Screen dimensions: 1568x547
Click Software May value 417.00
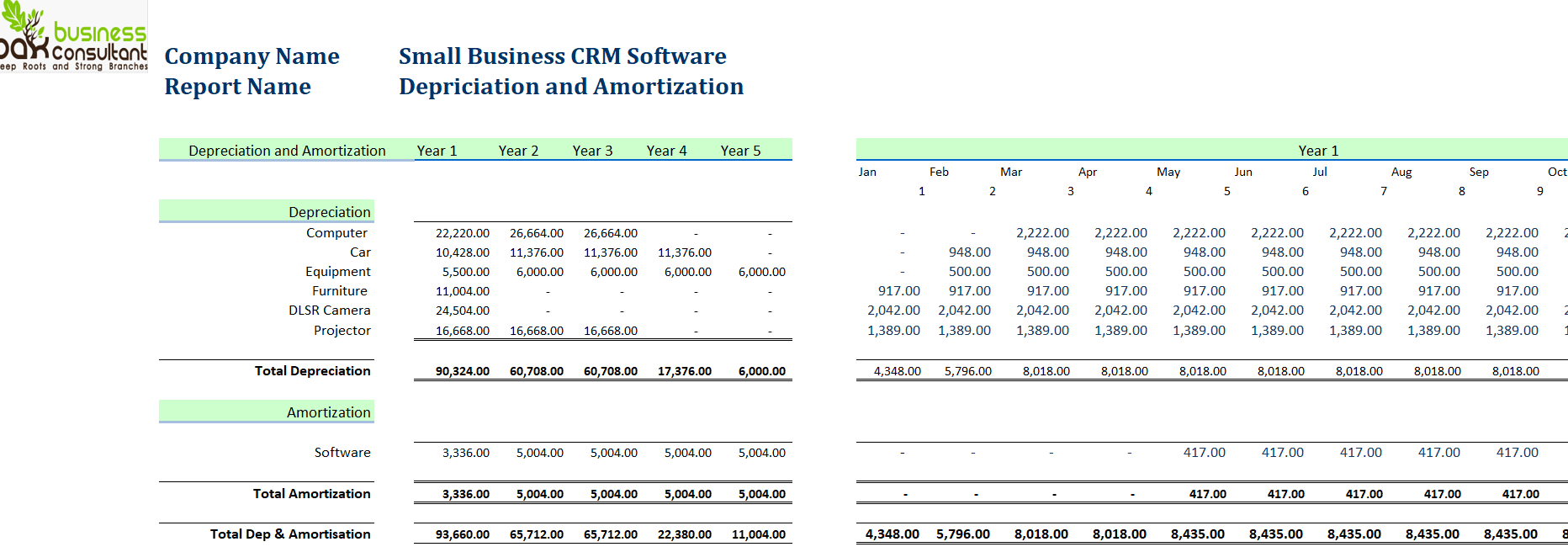1205,453
